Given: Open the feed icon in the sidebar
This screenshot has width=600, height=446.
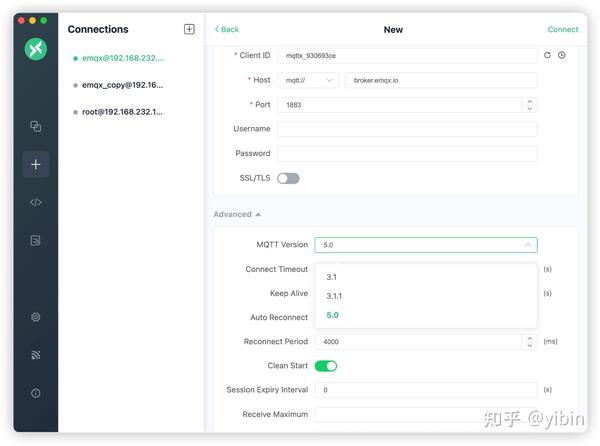Looking at the screenshot, I should pyautogui.click(x=36, y=355).
